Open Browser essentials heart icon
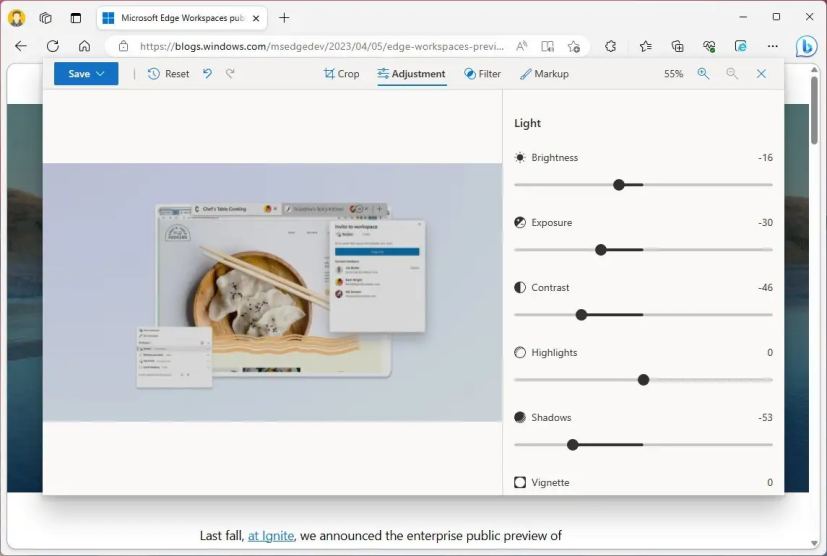Screen dimensions: 827x556 click(x=709, y=46)
